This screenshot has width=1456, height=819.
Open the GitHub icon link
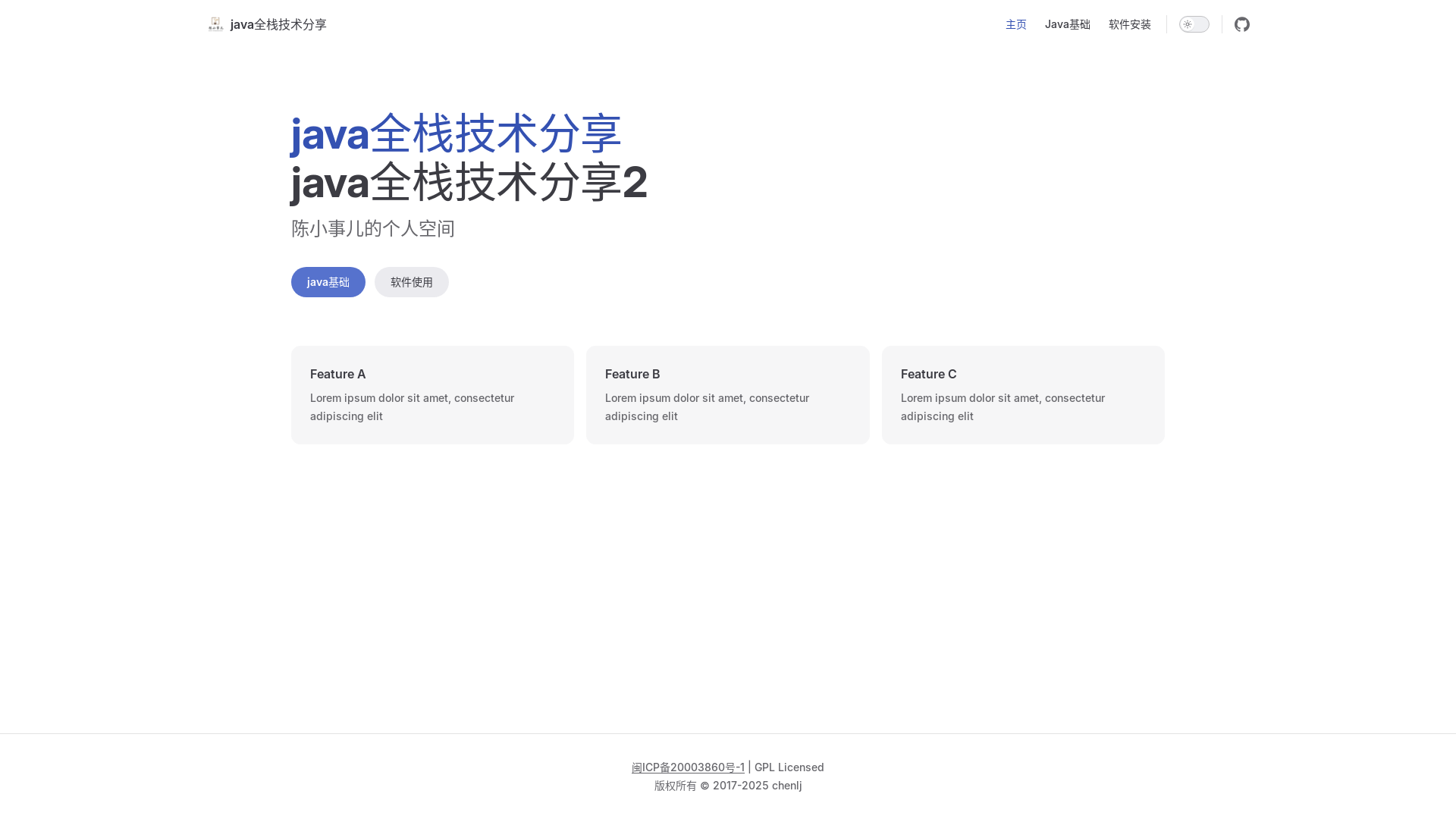point(1241,24)
